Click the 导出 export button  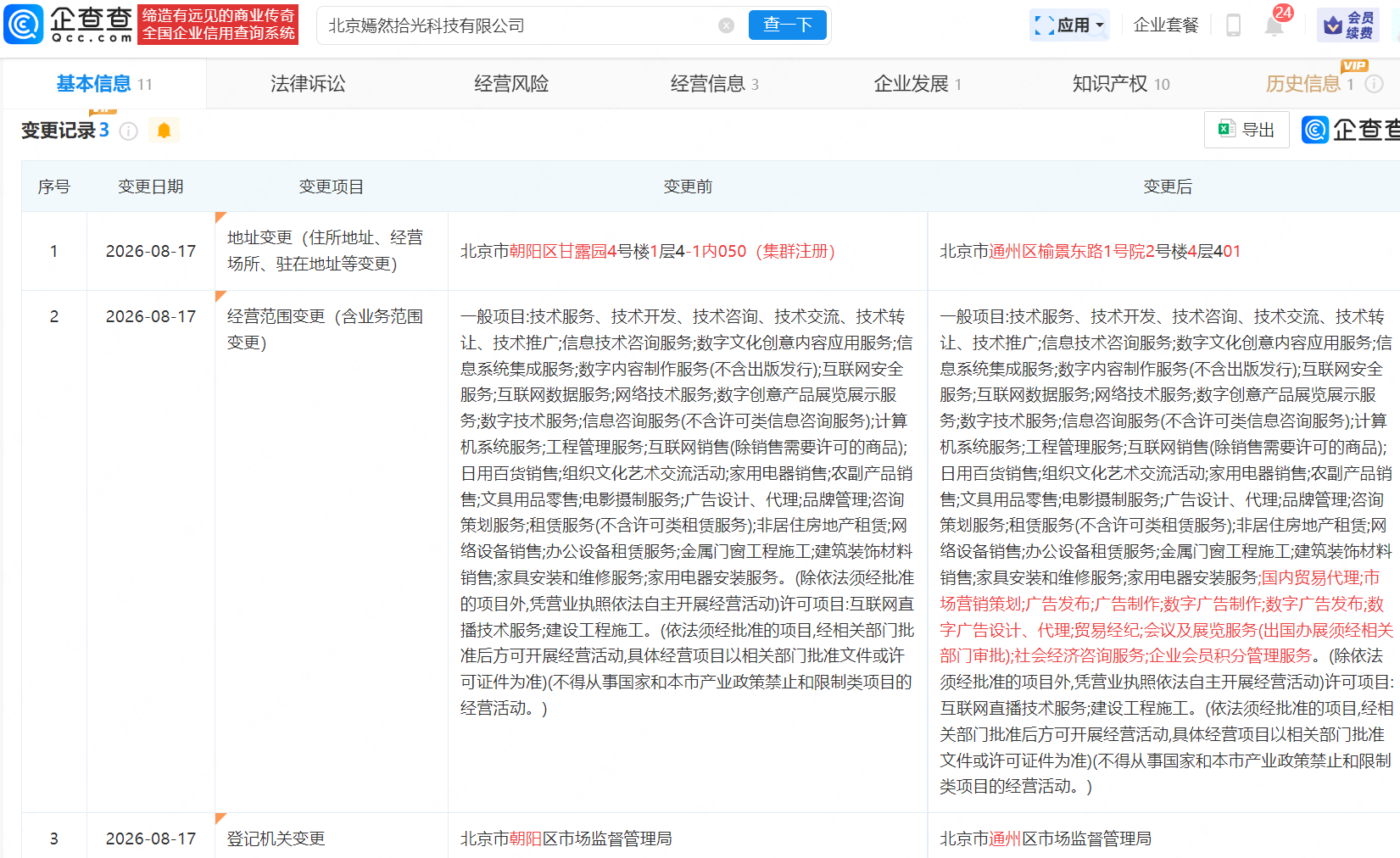click(x=1247, y=130)
